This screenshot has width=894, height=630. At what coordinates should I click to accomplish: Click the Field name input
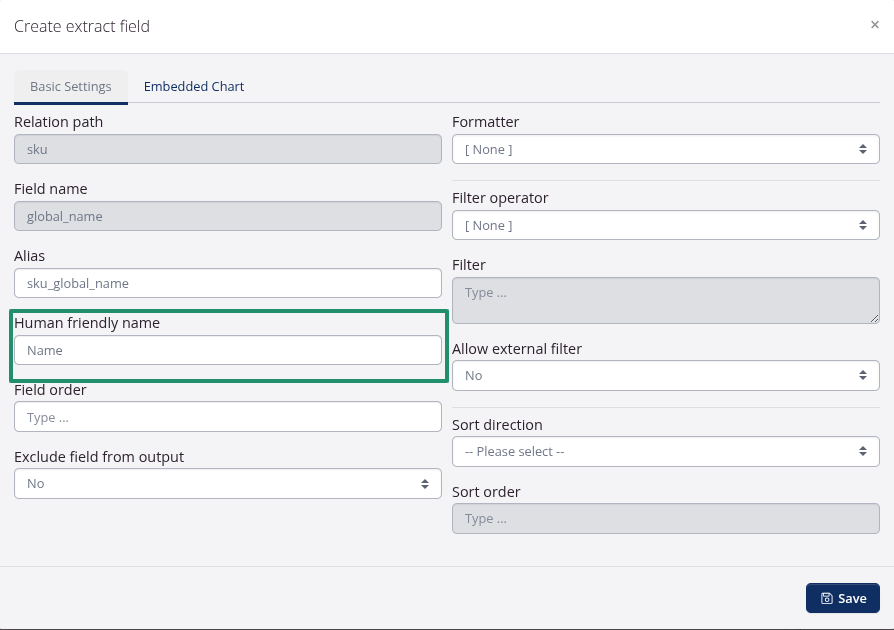click(228, 216)
